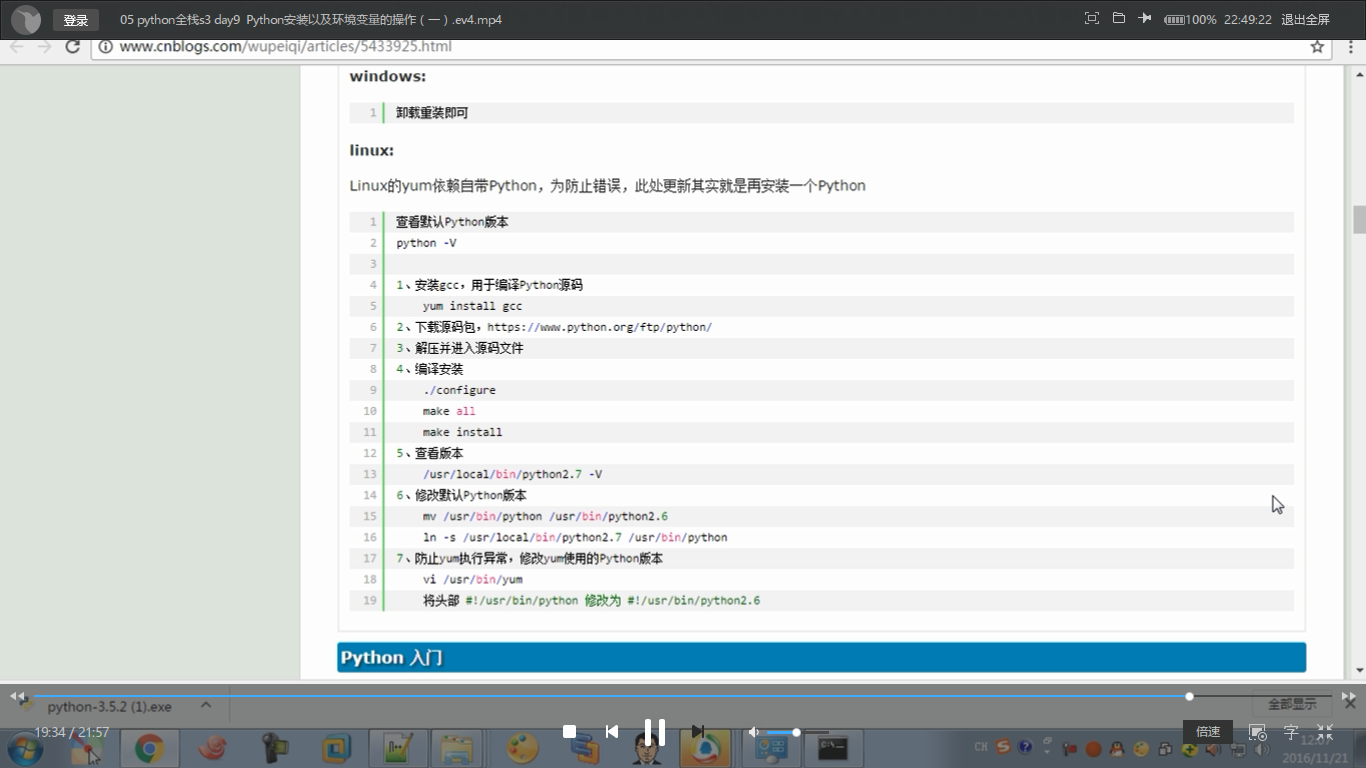Open the https://www.python.org/ftp/python/ link
Image resolution: width=1366 pixels, height=768 pixels.
(x=600, y=327)
